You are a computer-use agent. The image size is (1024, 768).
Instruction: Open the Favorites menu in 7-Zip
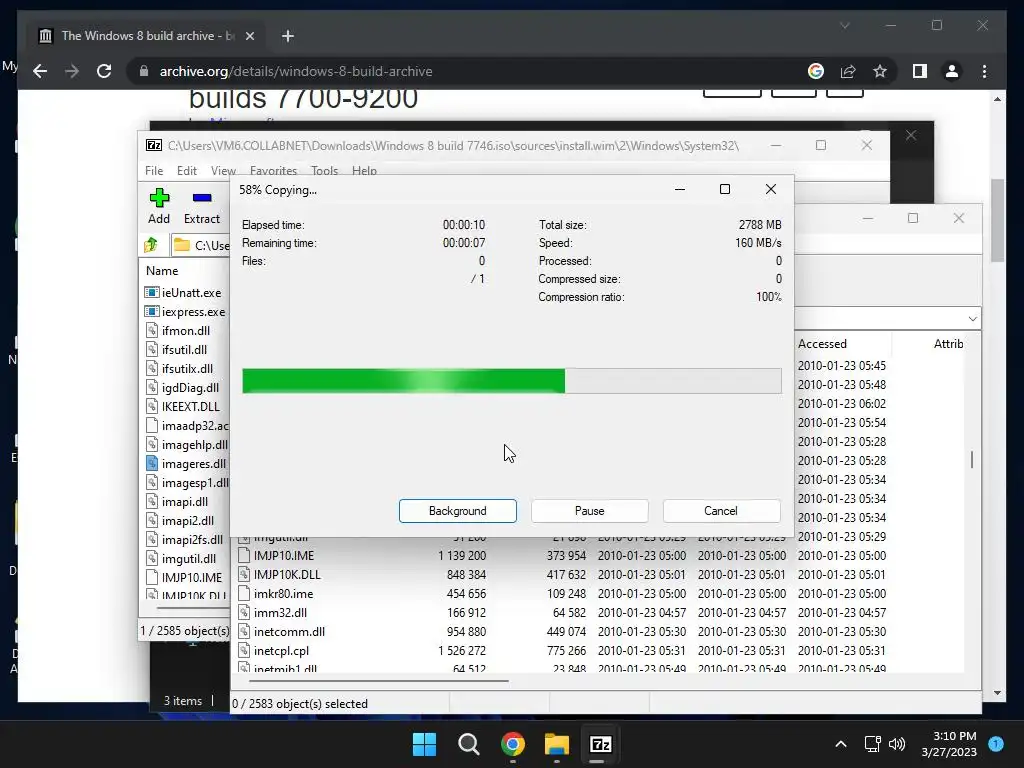[x=273, y=171]
